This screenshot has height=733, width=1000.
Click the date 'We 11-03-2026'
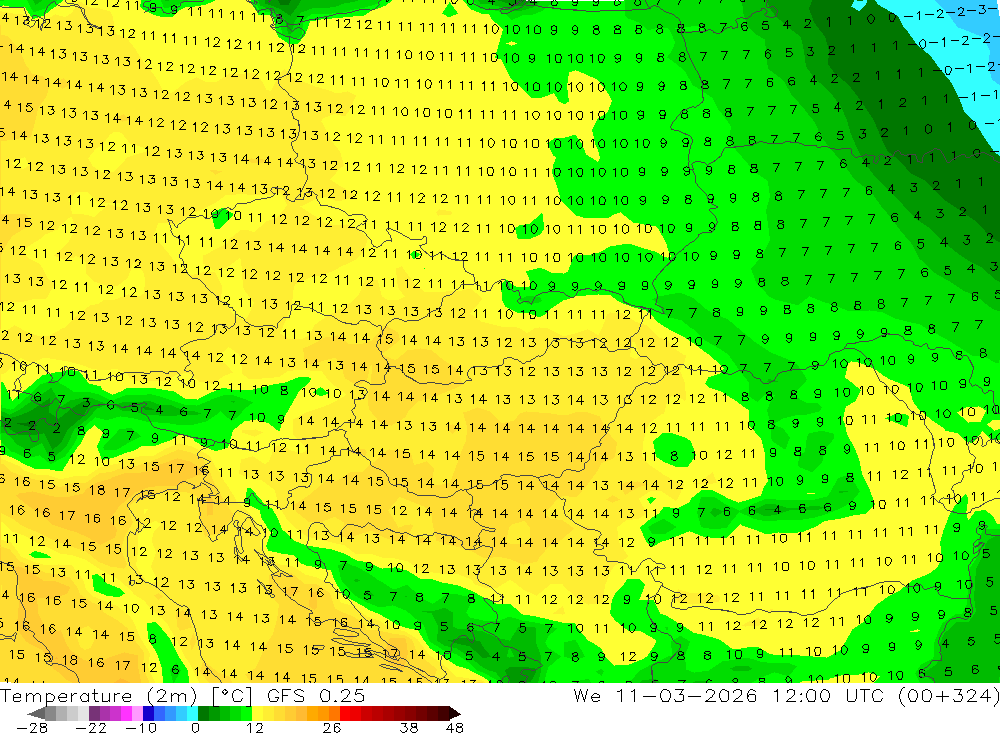(665, 695)
